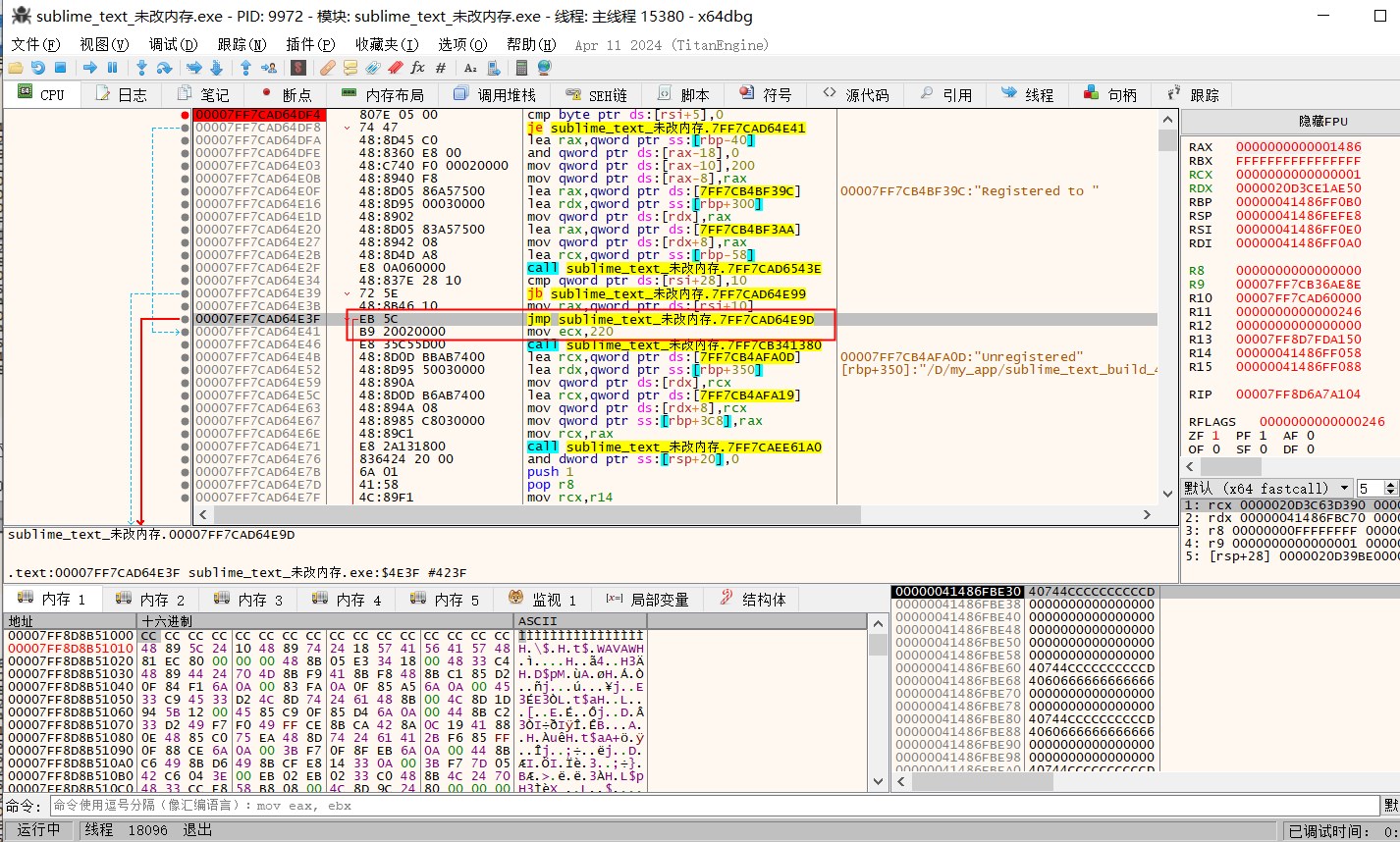Image resolution: width=1400 pixels, height=842 pixels.
Task: Click the Step Into toolbar icon
Action: (141, 68)
